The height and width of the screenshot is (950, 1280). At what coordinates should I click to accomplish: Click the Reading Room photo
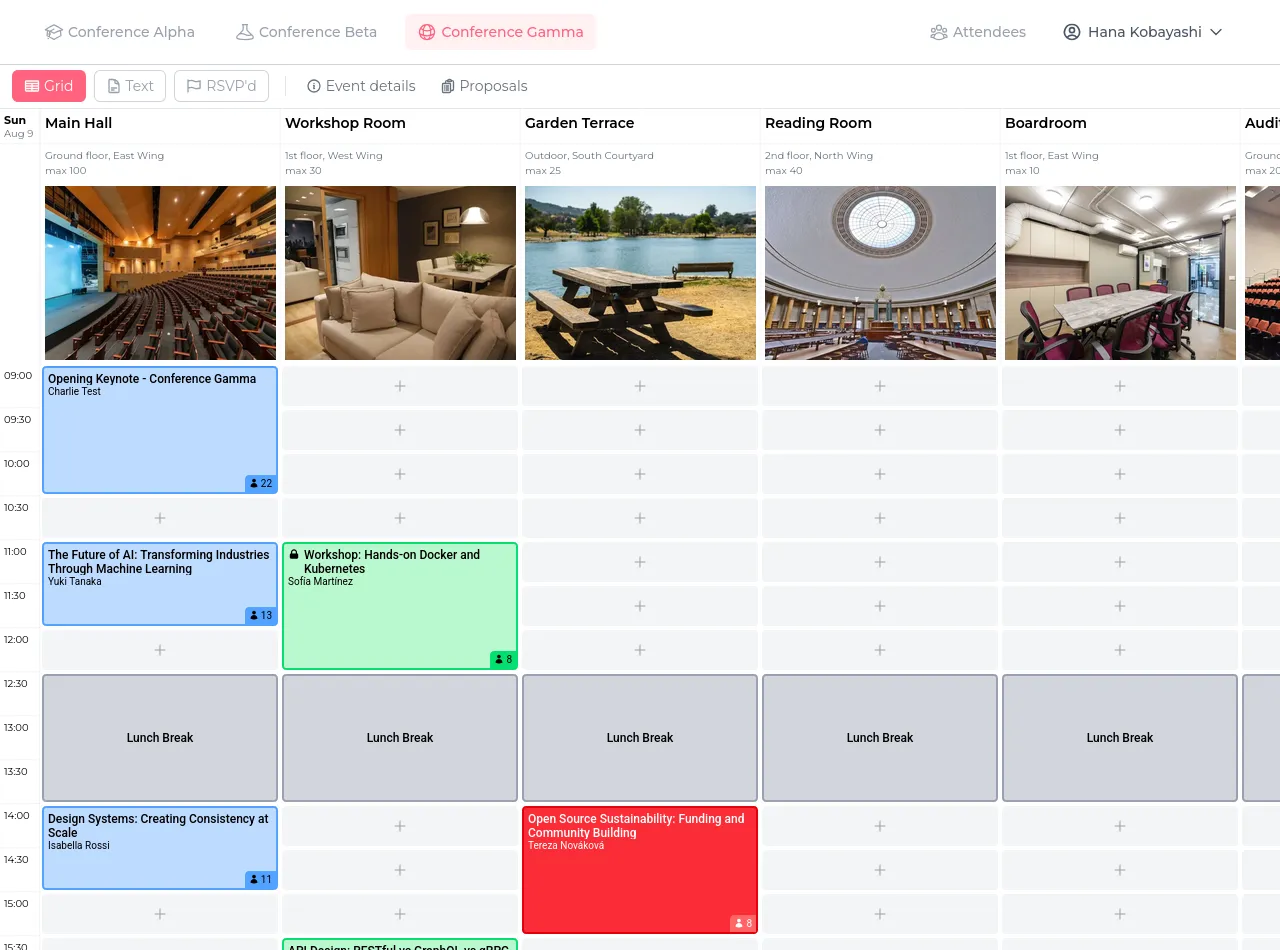click(x=880, y=273)
